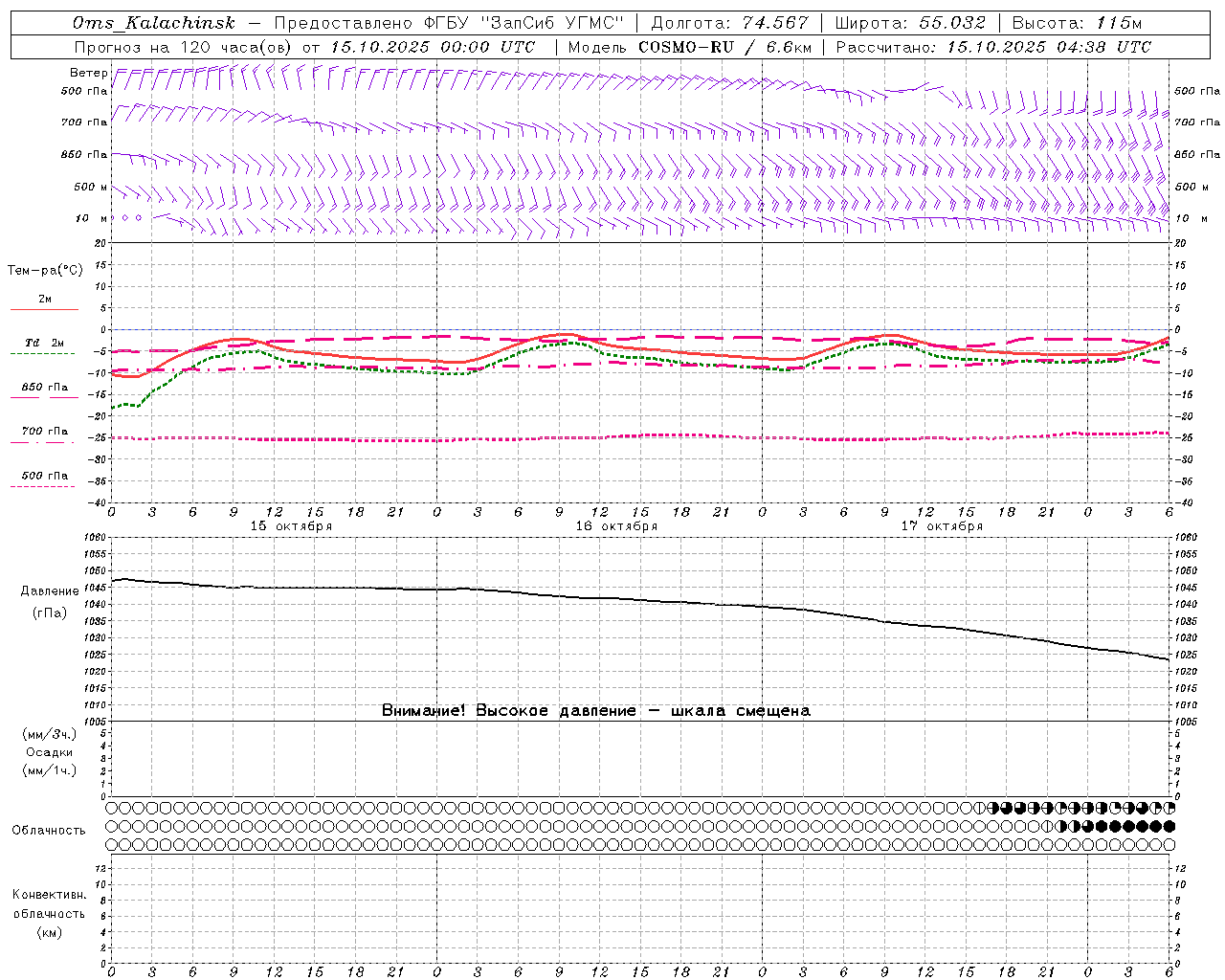The image size is (1225, 980).
Task: Click the Тем-ра(°C) axis label
Action: coord(45,271)
